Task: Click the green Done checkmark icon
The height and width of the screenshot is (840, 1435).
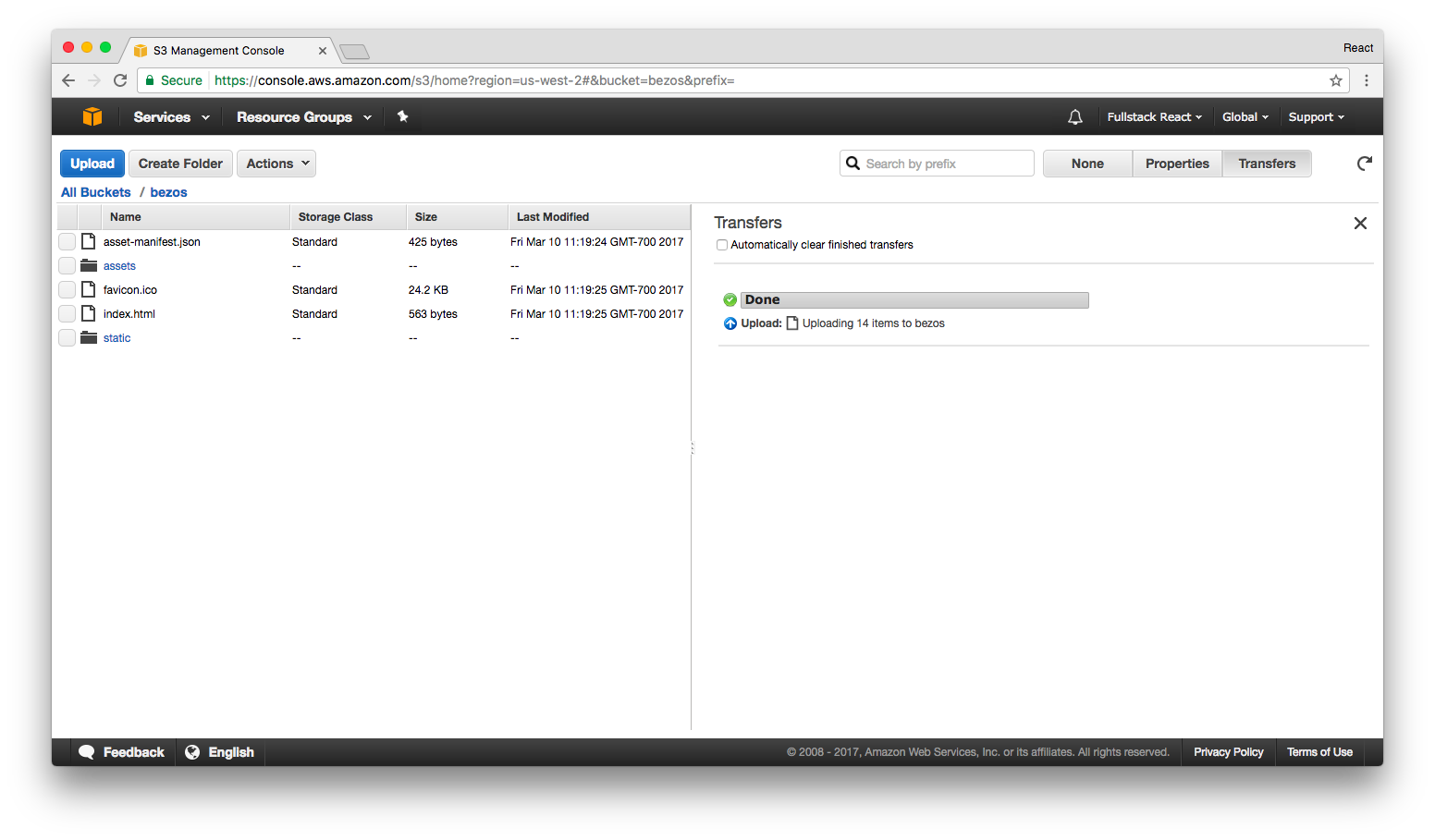Action: (730, 299)
